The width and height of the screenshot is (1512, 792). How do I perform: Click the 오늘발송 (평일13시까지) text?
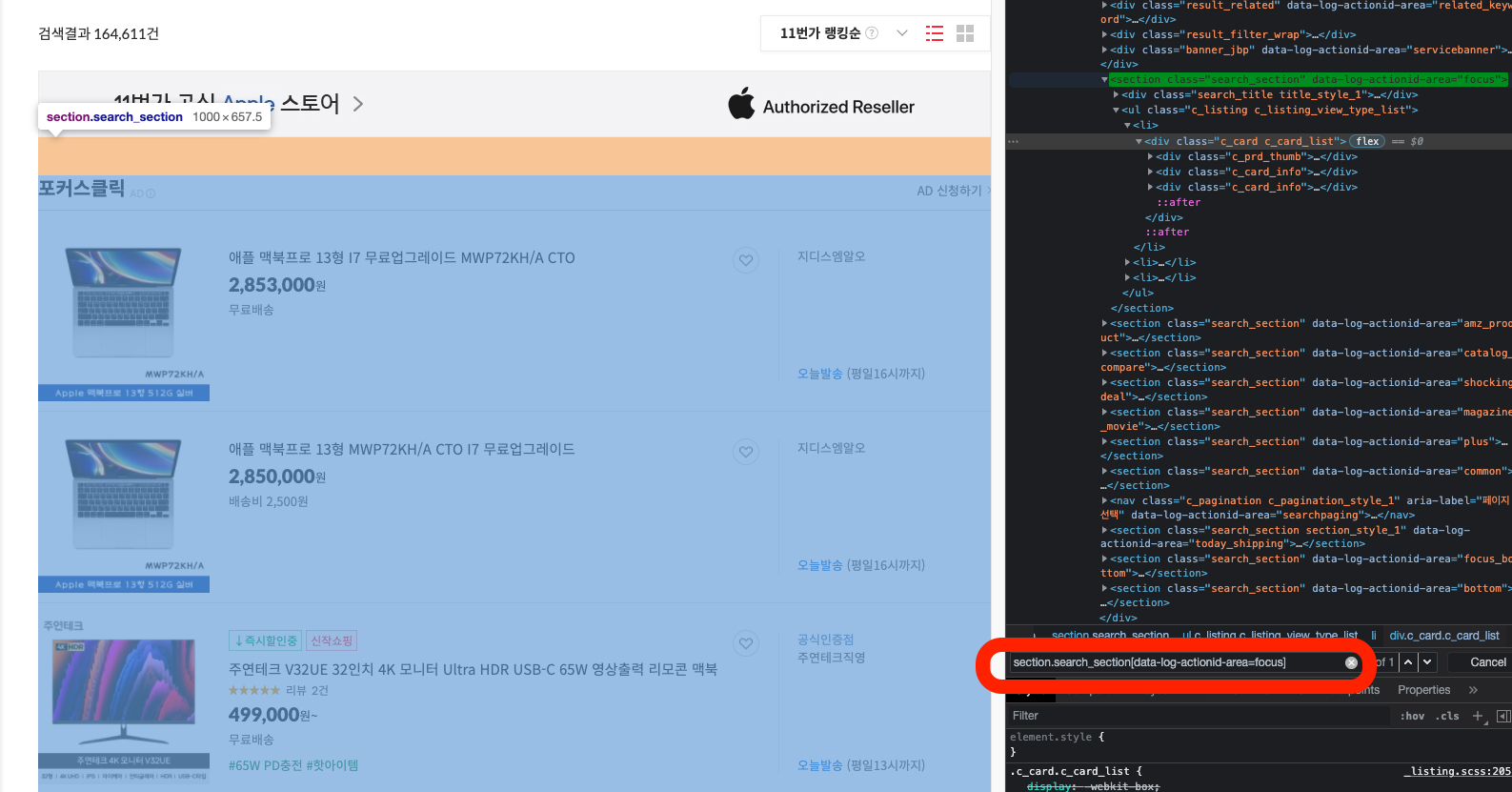pos(861,765)
